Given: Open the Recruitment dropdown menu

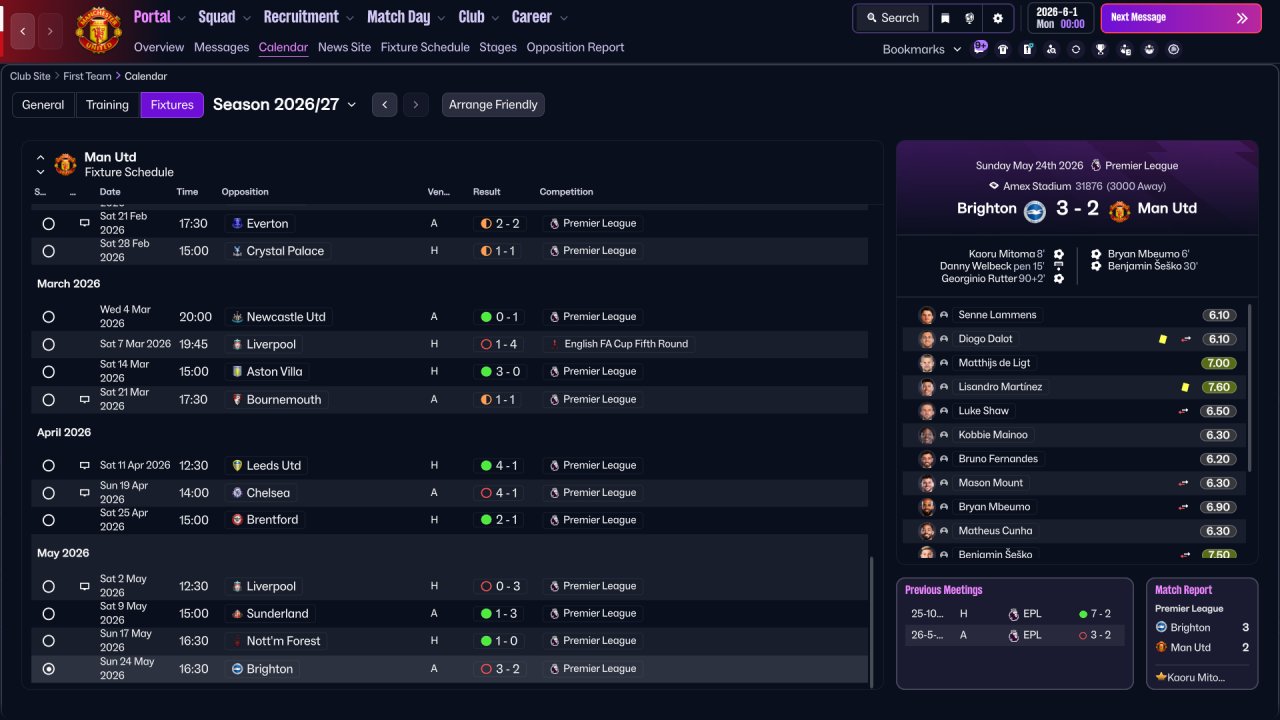Looking at the screenshot, I should click(x=308, y=17).
